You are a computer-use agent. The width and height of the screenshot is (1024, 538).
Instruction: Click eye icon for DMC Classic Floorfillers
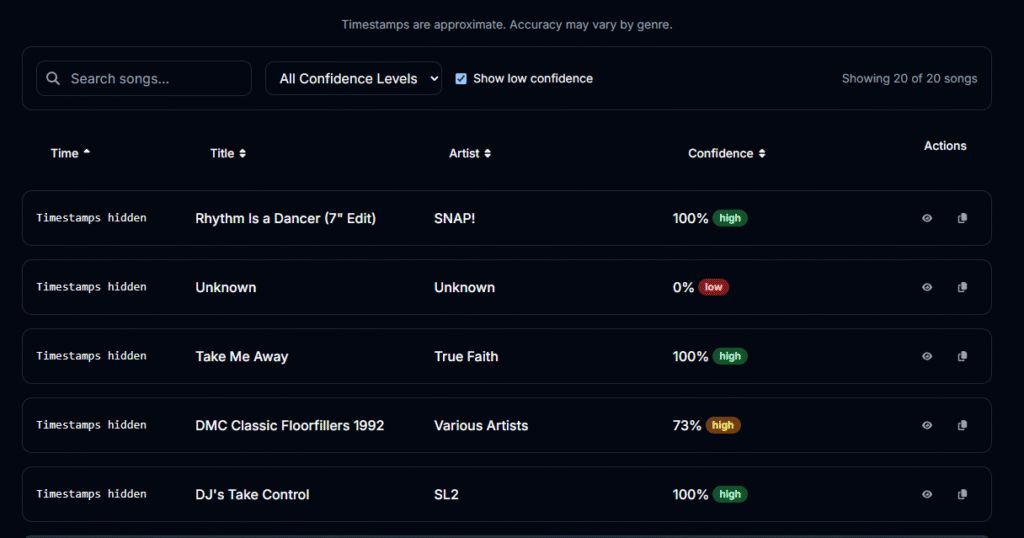[x=927, y=425]
